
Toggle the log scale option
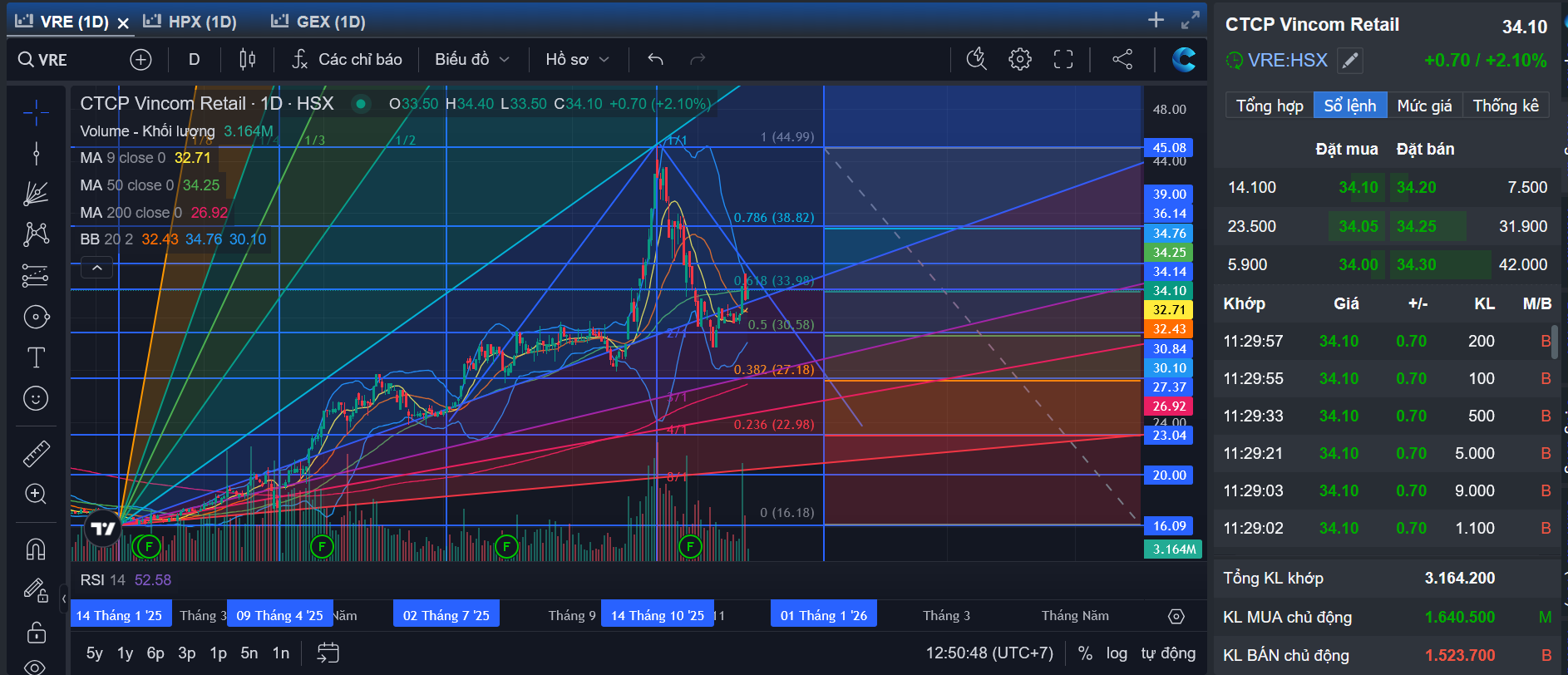point(1117,653)
